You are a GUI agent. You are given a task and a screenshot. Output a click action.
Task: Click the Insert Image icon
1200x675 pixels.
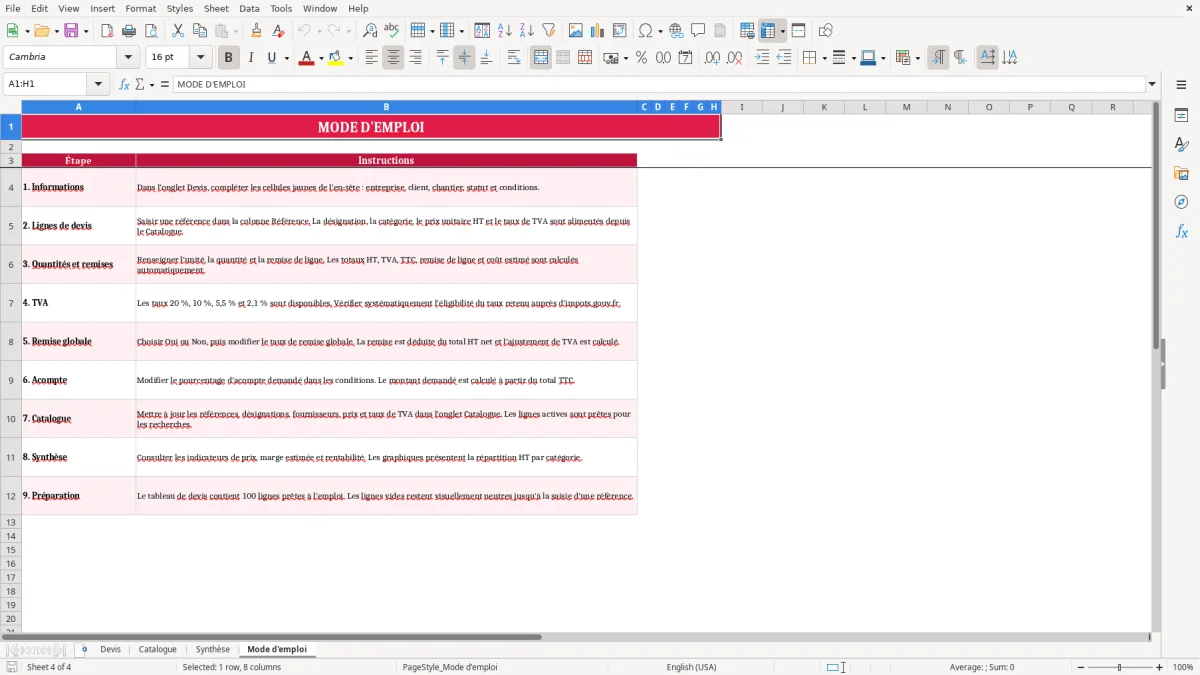tap(576, 31)
